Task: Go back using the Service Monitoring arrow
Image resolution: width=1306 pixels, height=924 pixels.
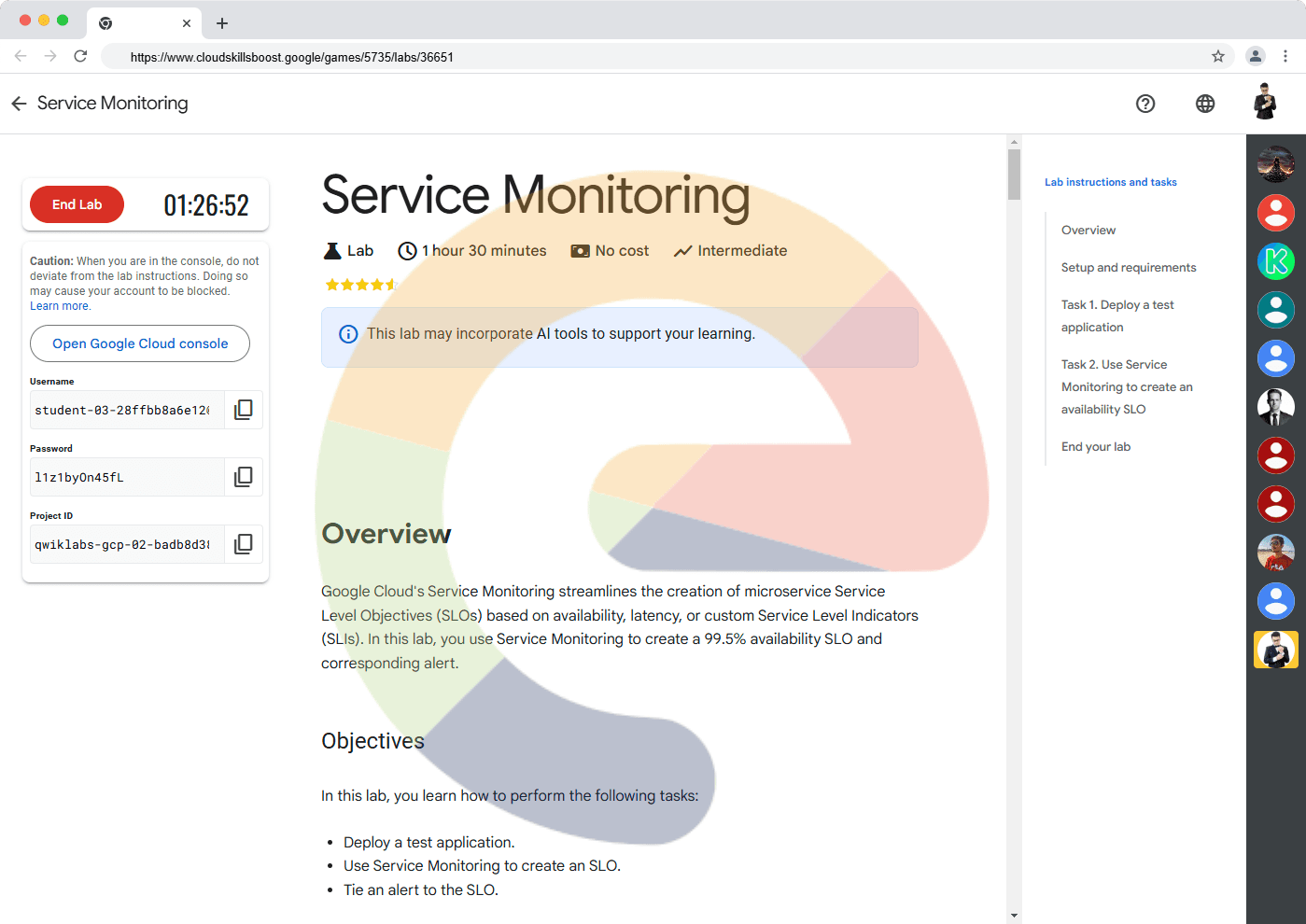Action: 19,104
